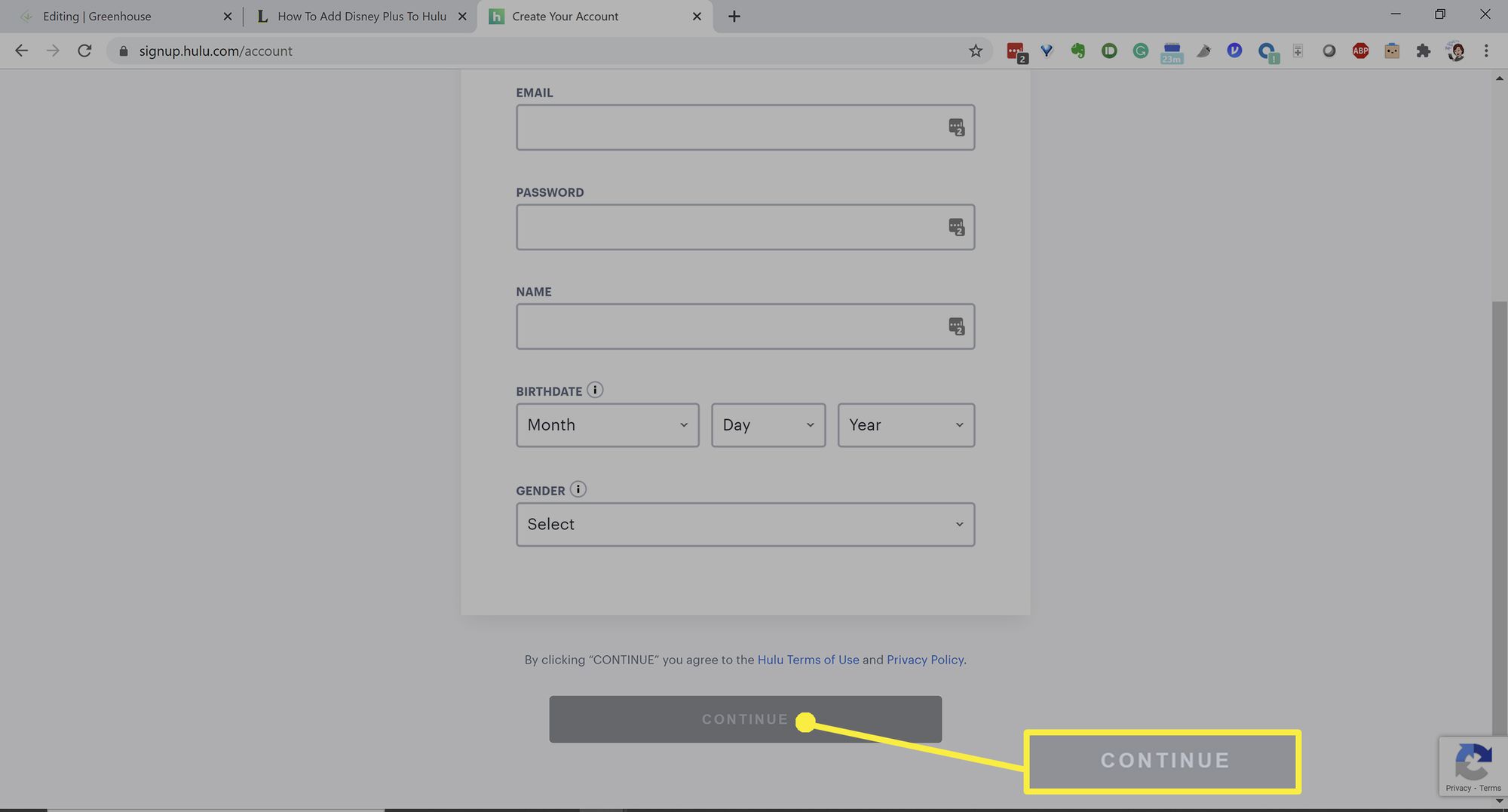
Task: Open the LastPass extension in the toolbar
Action: [x=1016, y=51]
